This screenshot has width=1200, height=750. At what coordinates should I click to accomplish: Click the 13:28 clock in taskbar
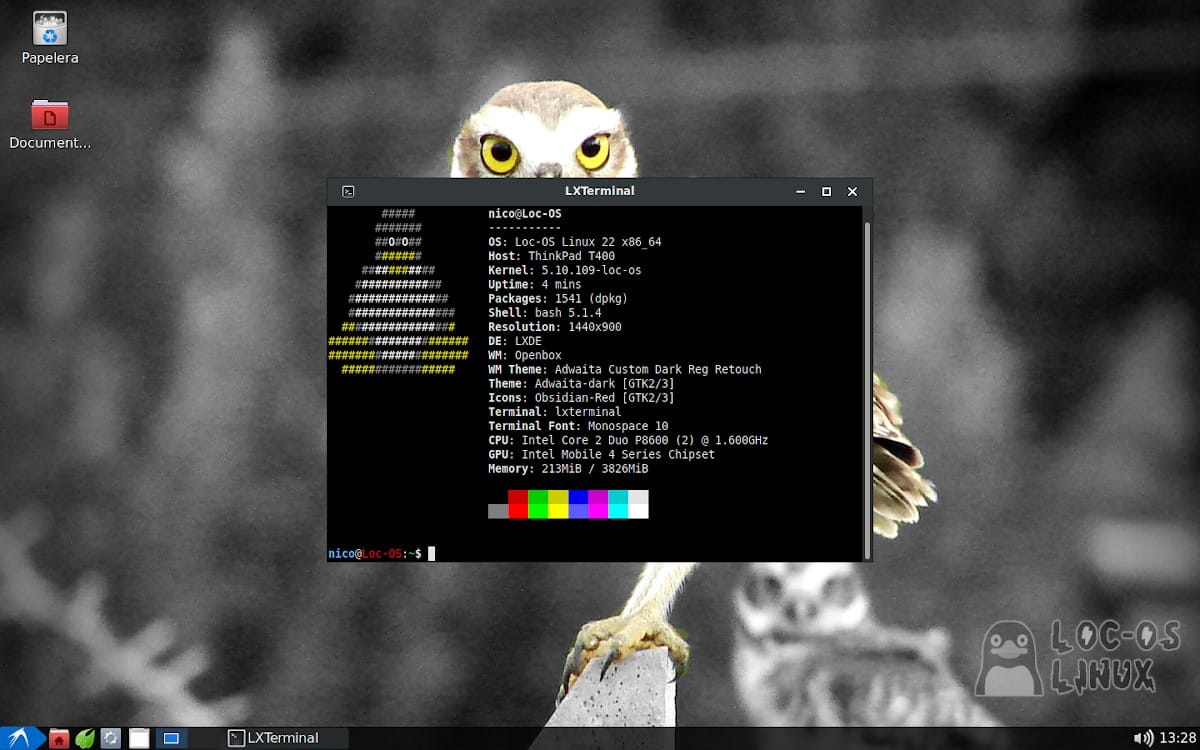[1177, 739]
